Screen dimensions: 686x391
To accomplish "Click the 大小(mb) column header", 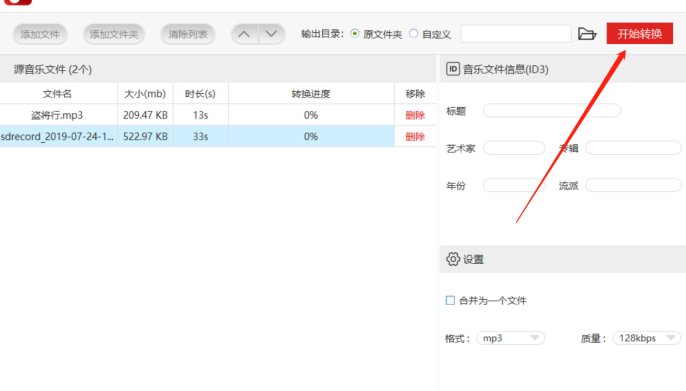I will pos(145,94).
